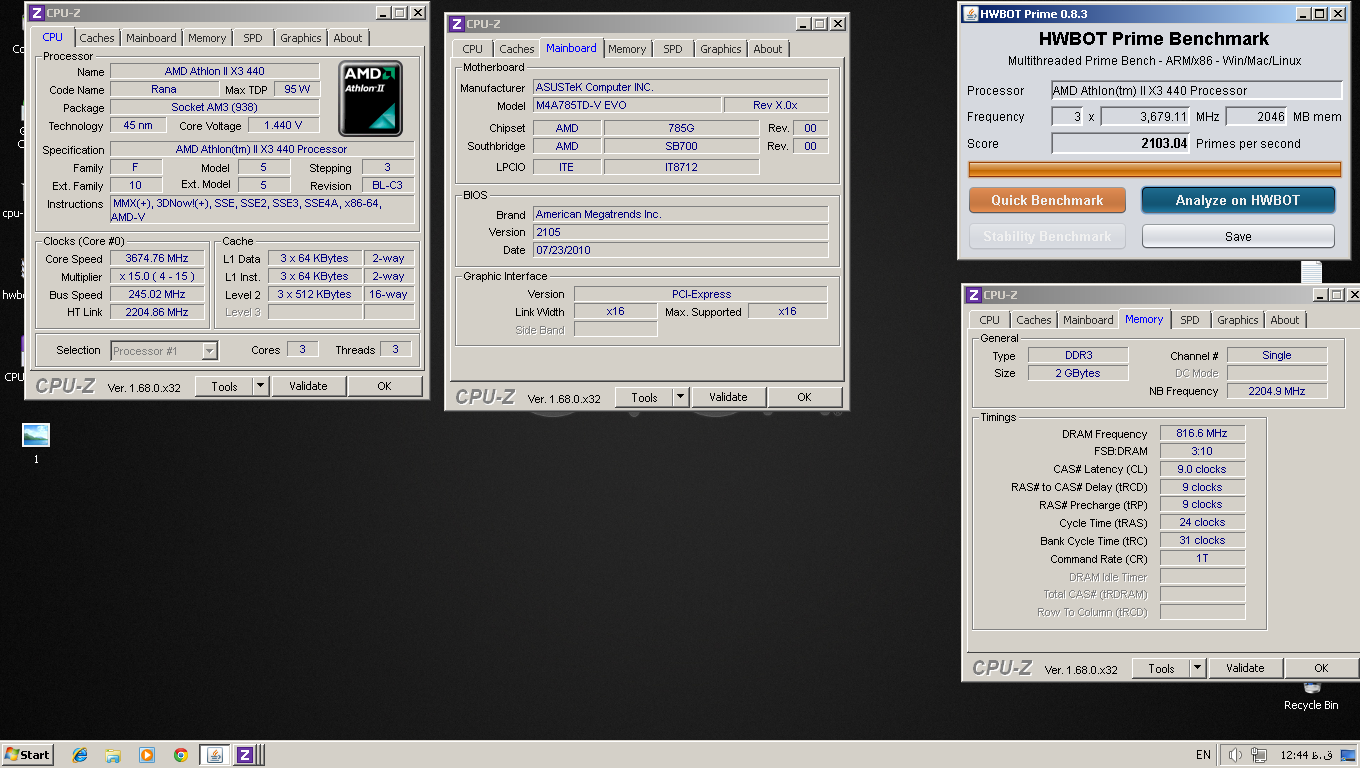This screenshot has height=768, width=1360.
Task: Click Package value Socket AM3 (938)
Action: click(215, 107)
